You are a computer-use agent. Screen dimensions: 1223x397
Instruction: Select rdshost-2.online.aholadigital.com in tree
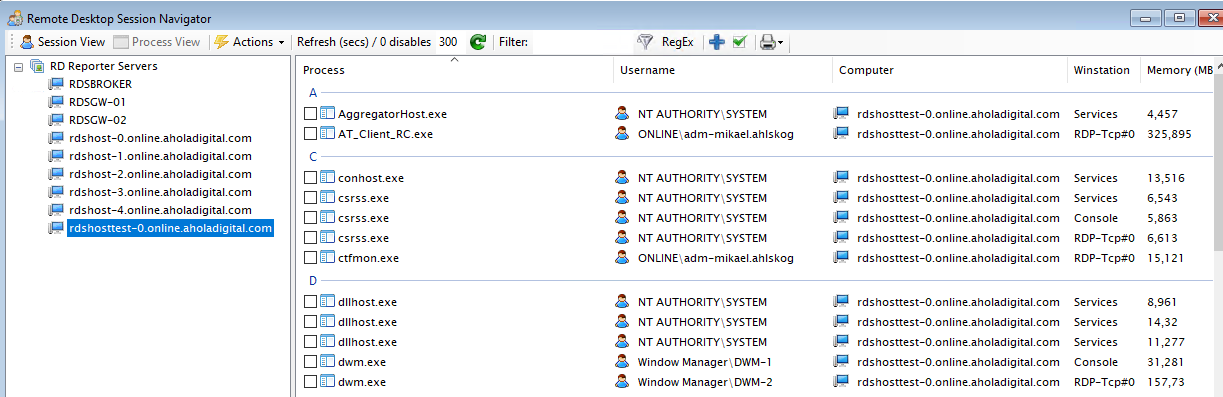click(160, 174)
